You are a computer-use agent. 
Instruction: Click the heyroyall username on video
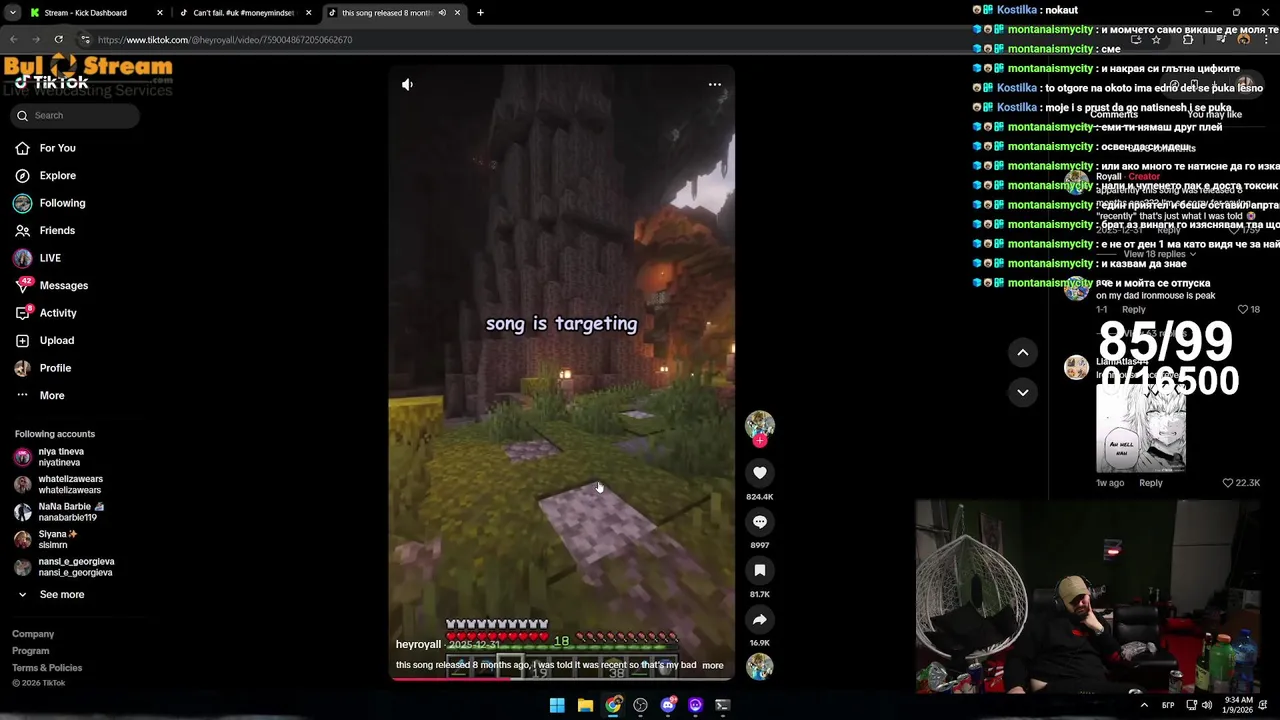click(x=418, y=645)
